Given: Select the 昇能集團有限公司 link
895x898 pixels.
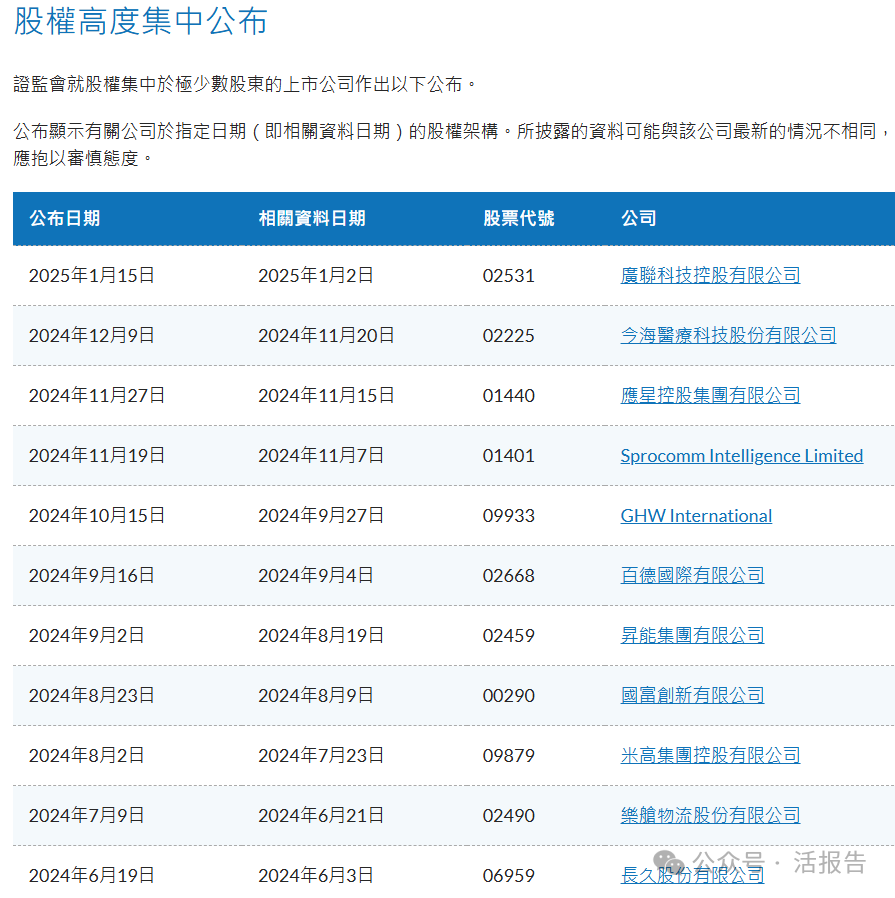Looking at the screenshot, I should coord(692,636).
